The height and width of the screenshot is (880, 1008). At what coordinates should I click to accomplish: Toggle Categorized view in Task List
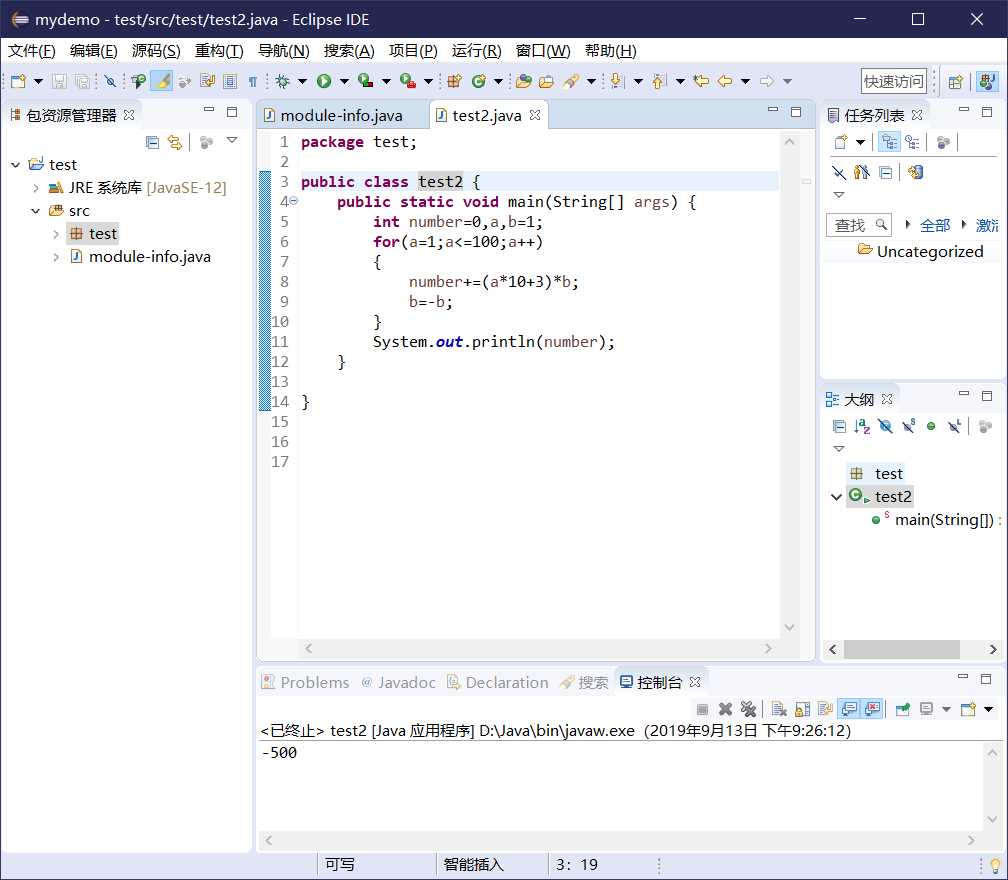click(890, 142)
